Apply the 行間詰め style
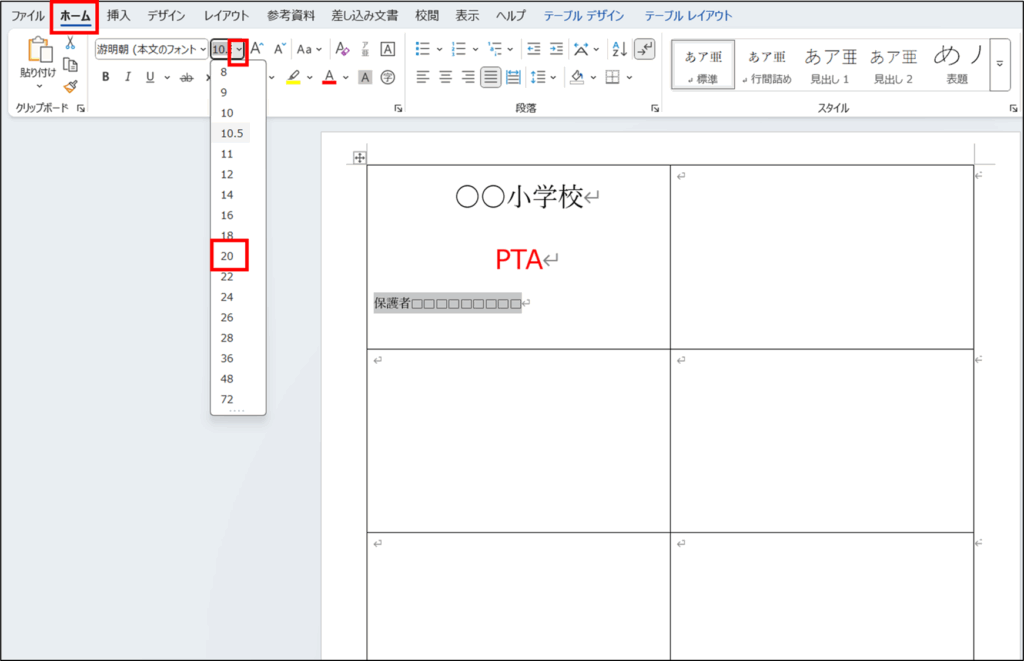 click(767, 64)
